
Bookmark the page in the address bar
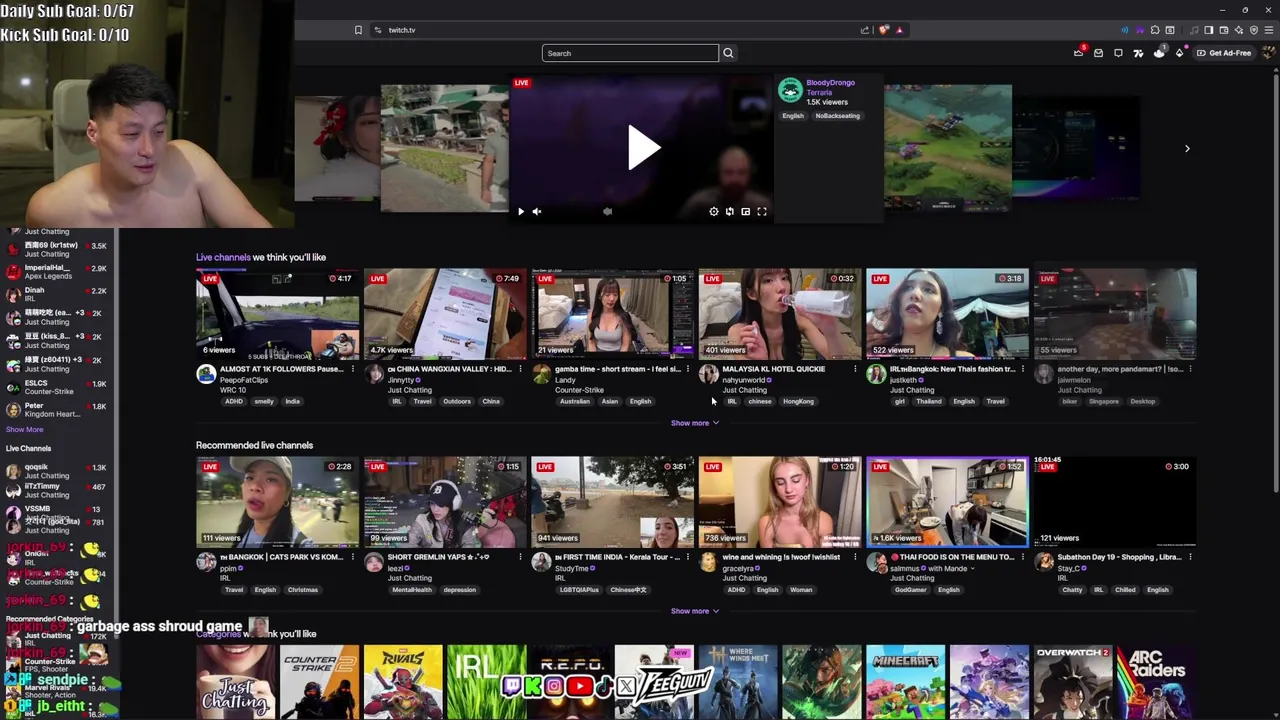[x=358, y=30]
